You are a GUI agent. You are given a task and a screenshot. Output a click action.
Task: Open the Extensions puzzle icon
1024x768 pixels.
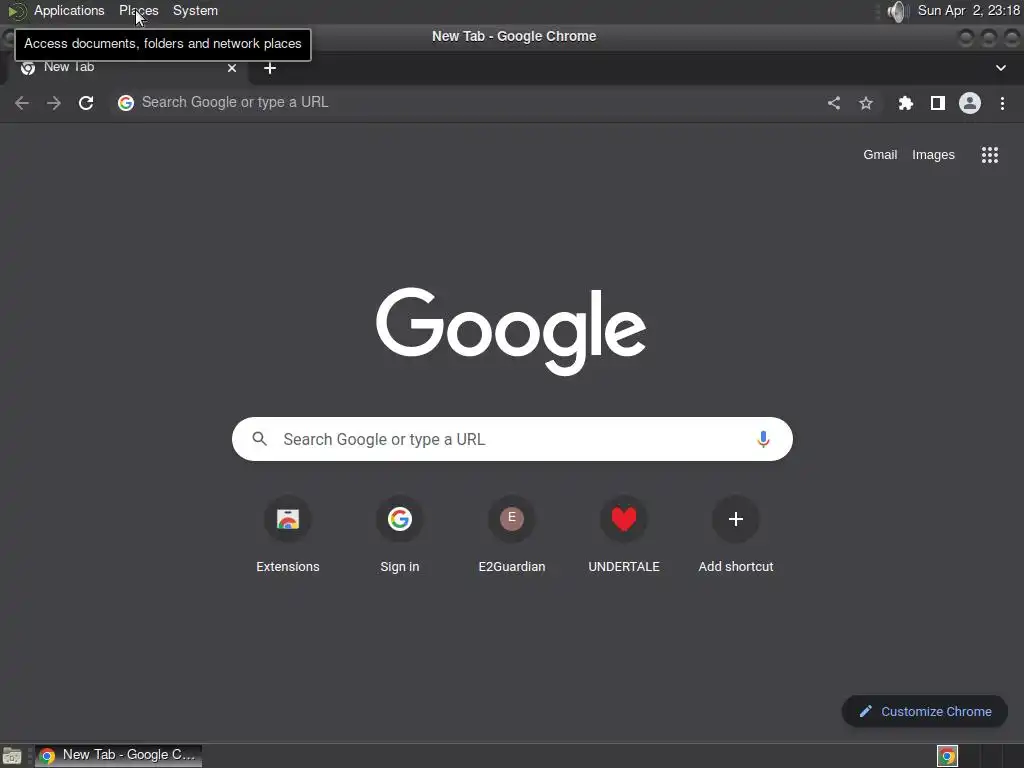tap(906, 103)
